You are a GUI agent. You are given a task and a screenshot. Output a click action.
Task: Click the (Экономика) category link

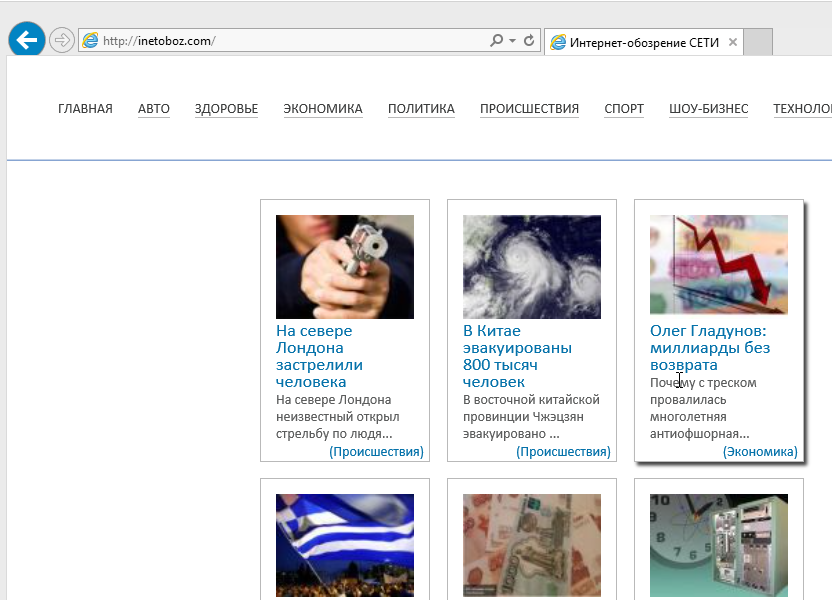(760, 451)
